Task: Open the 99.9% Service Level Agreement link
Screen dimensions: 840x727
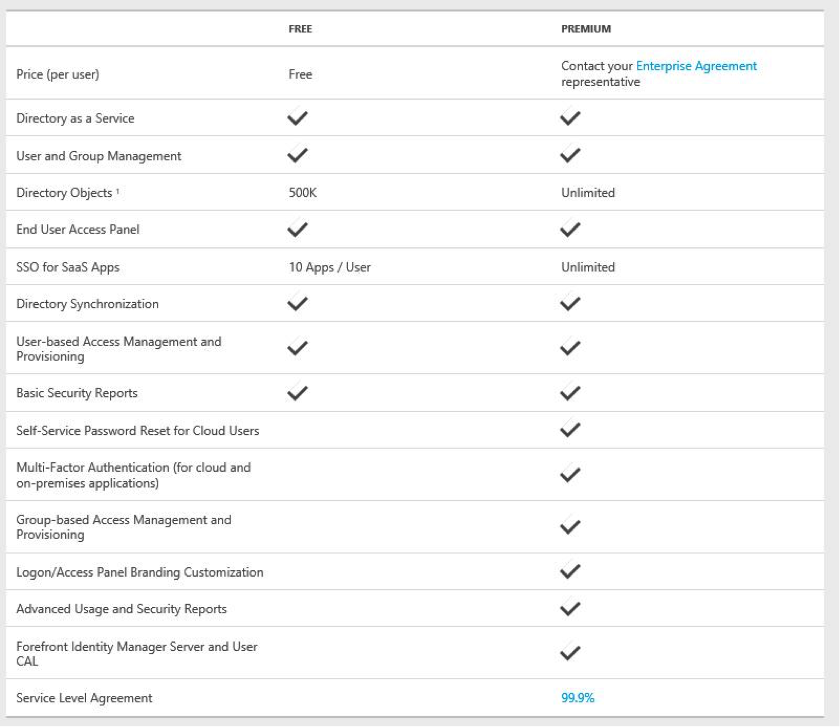Action: pos(578,698)
